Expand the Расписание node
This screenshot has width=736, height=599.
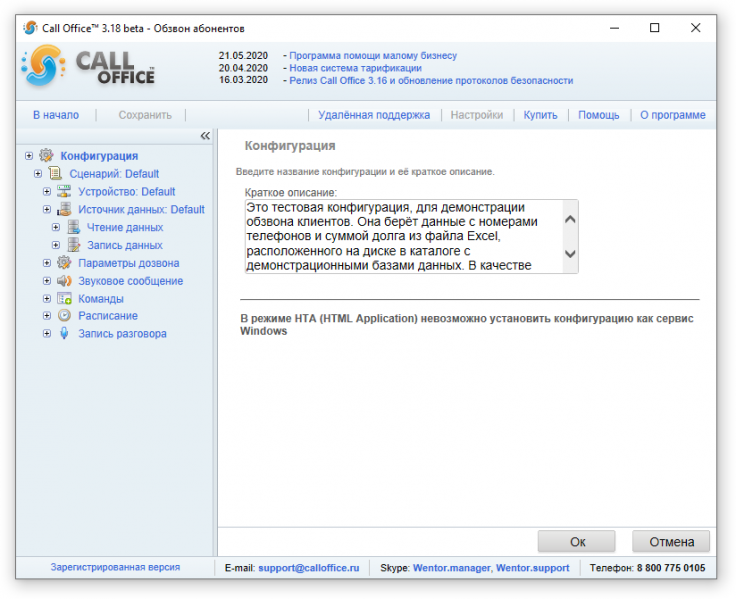[x=47, y=315]
